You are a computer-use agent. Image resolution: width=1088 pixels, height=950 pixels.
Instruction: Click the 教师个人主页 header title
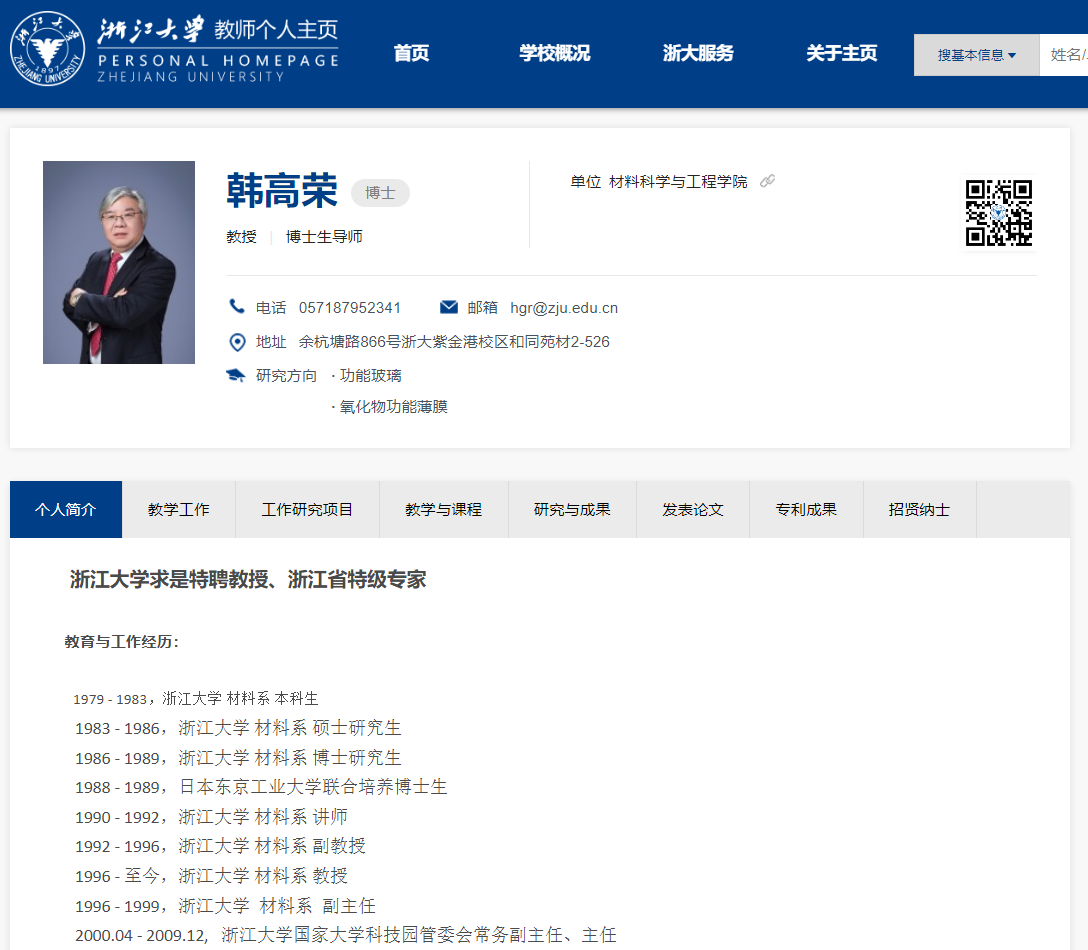click(275, 29)
